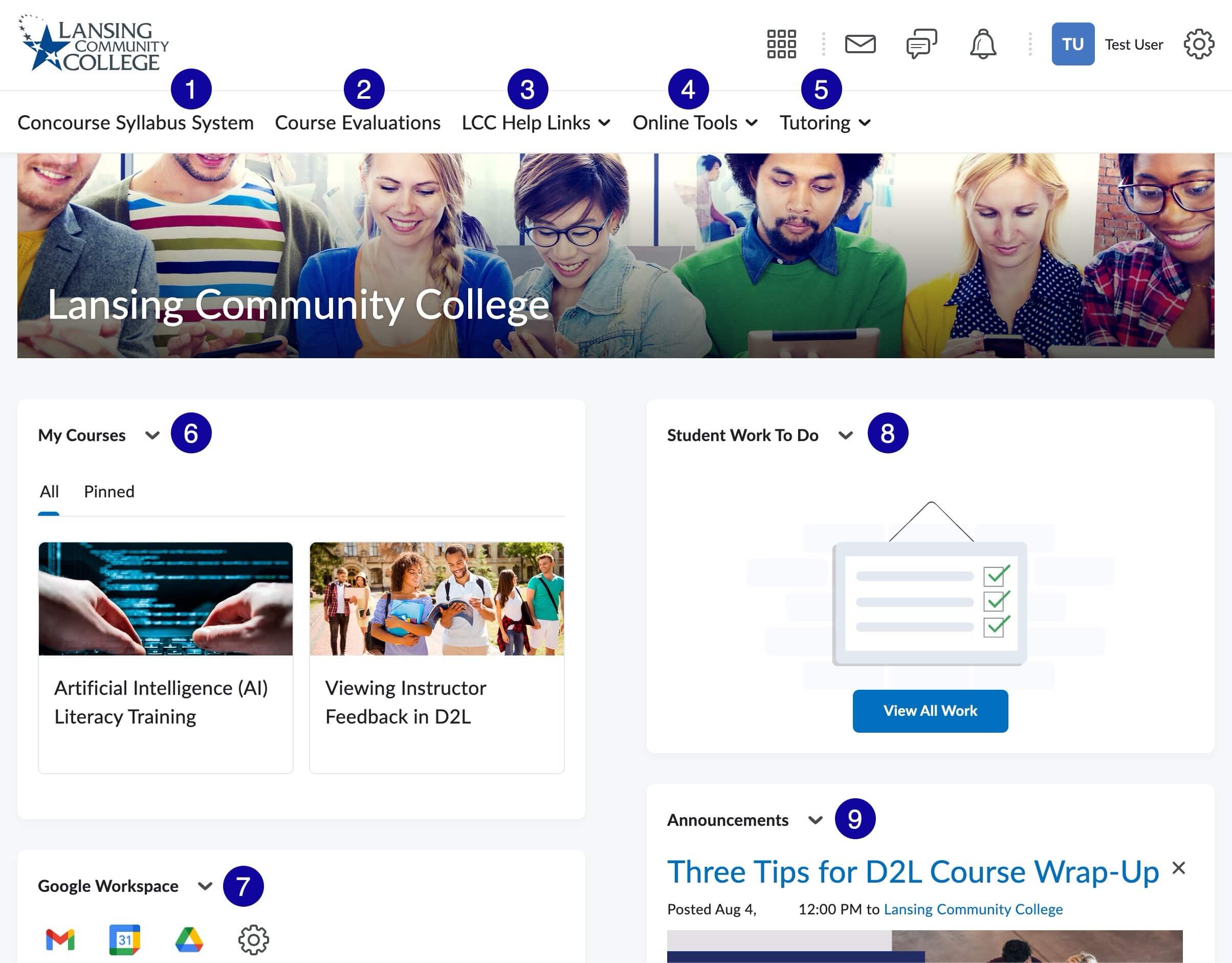
Task: Switch to the Pinned courses tab
Action: pyautogui.click(x=109, y=492)
